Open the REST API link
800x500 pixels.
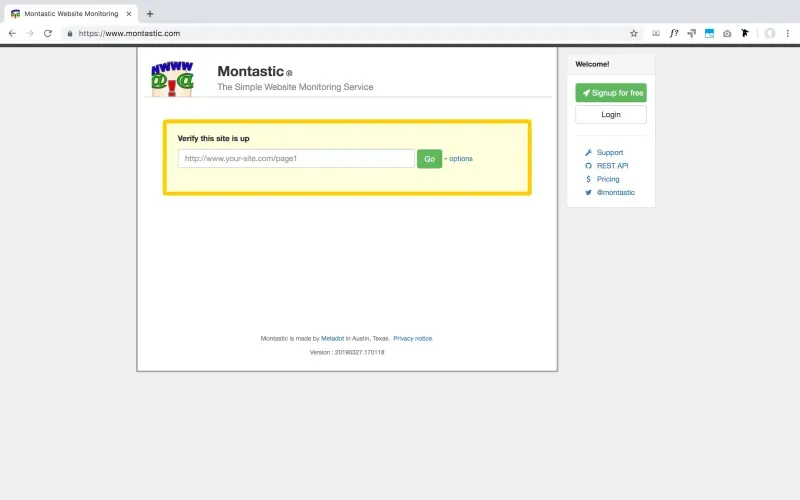[612, 165]
